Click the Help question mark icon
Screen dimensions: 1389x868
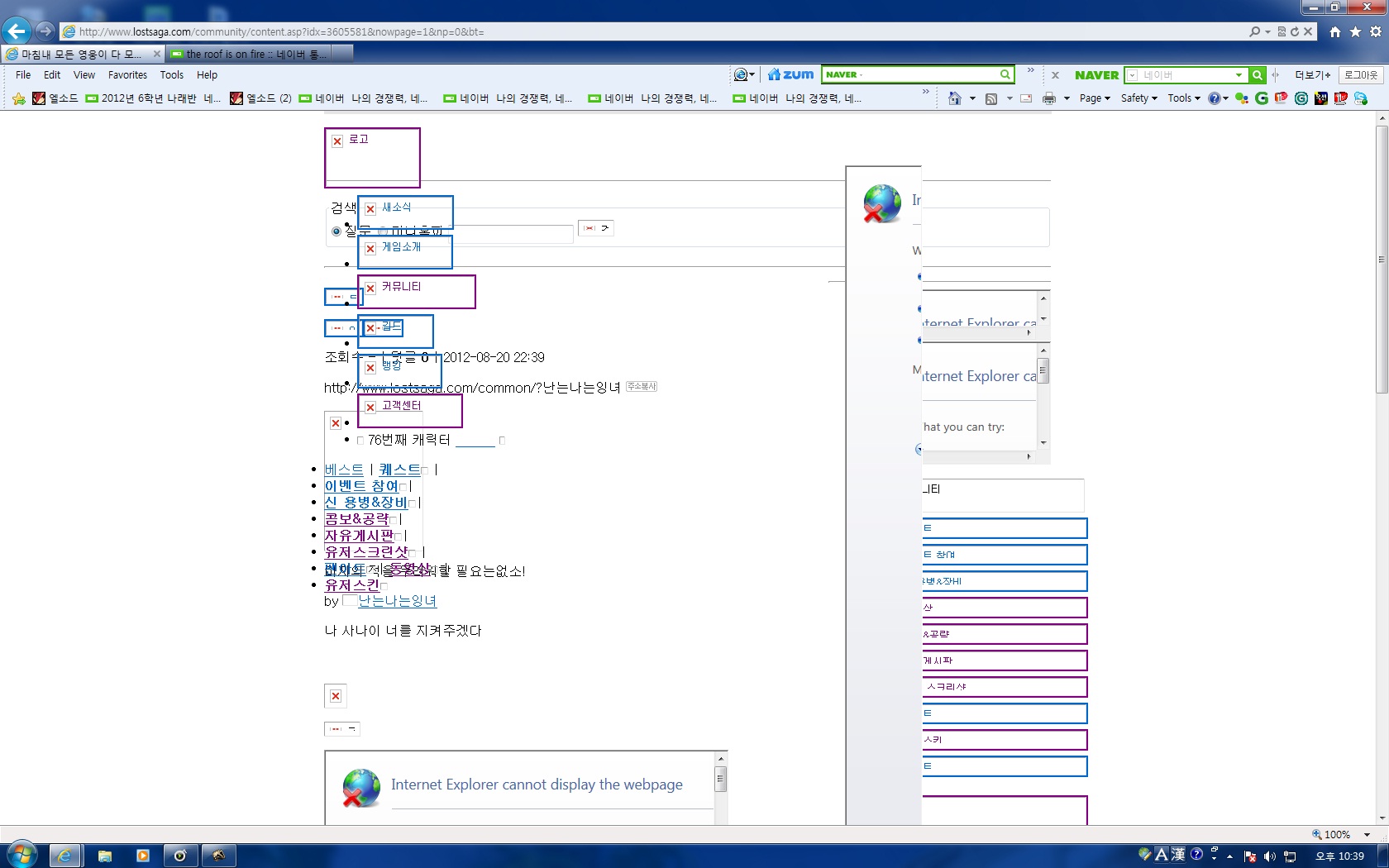pos(1215,98)
